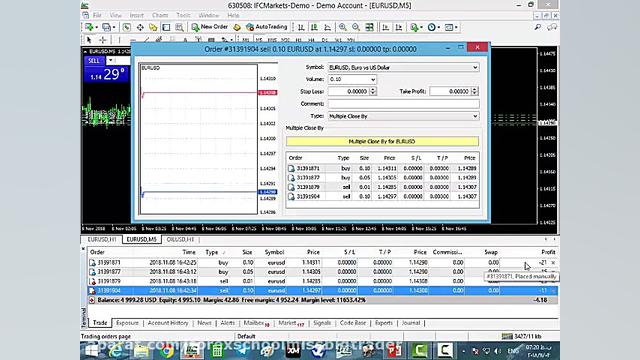Toggle the AutoTrading button
Screen dimensions: 640x360
(x=267, y=27)
